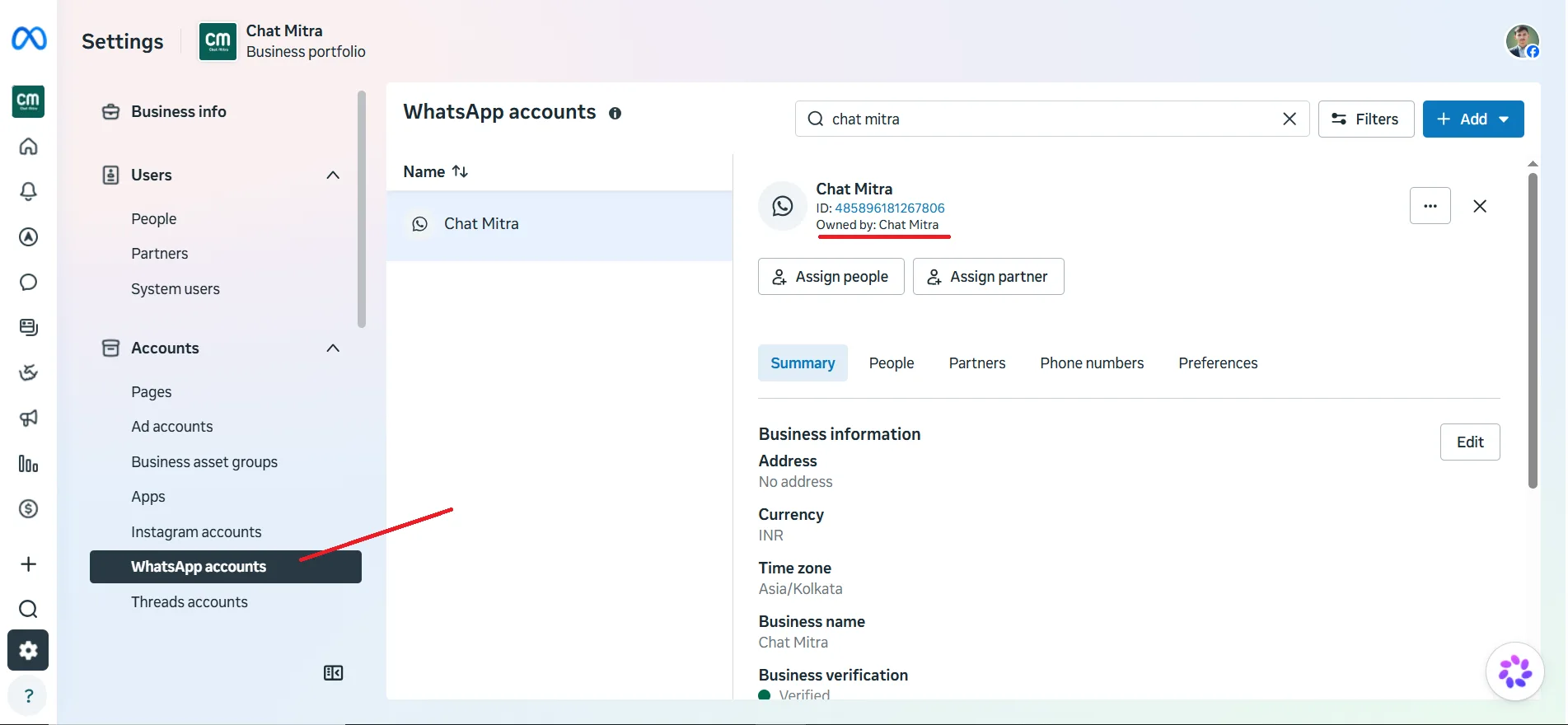The image size is (1568, 725).
Task: Open search magnifier icon in left rail
Action: tap(28, 609)
